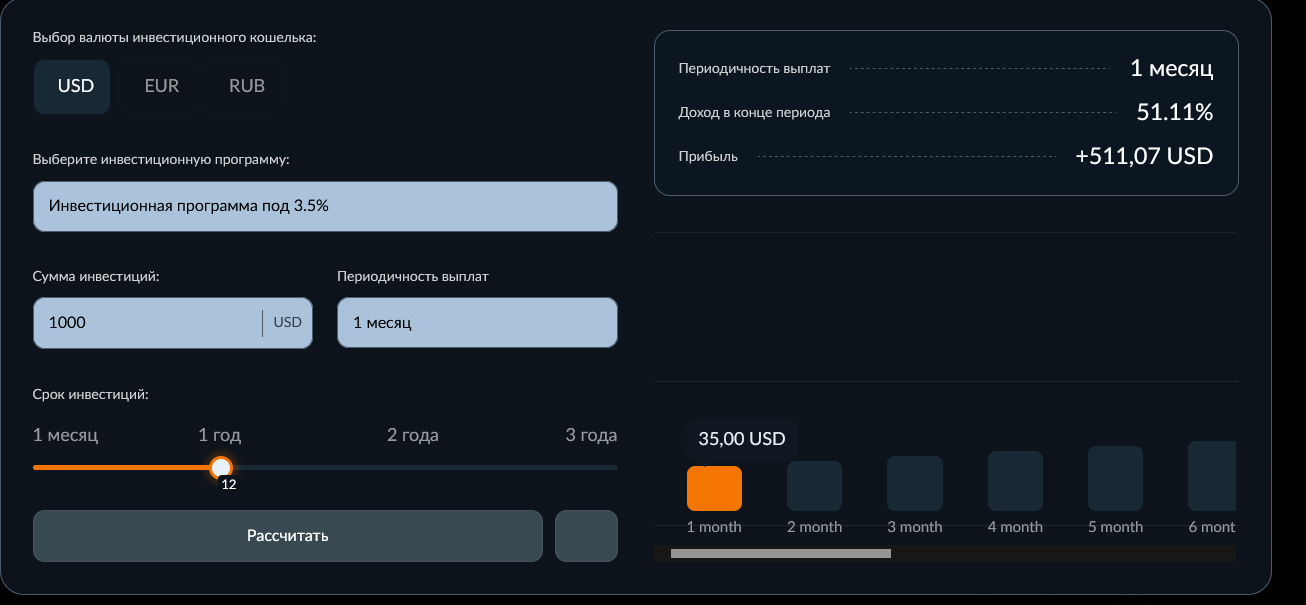
Task: Select the USD currency option
Action: pos(73,86)
